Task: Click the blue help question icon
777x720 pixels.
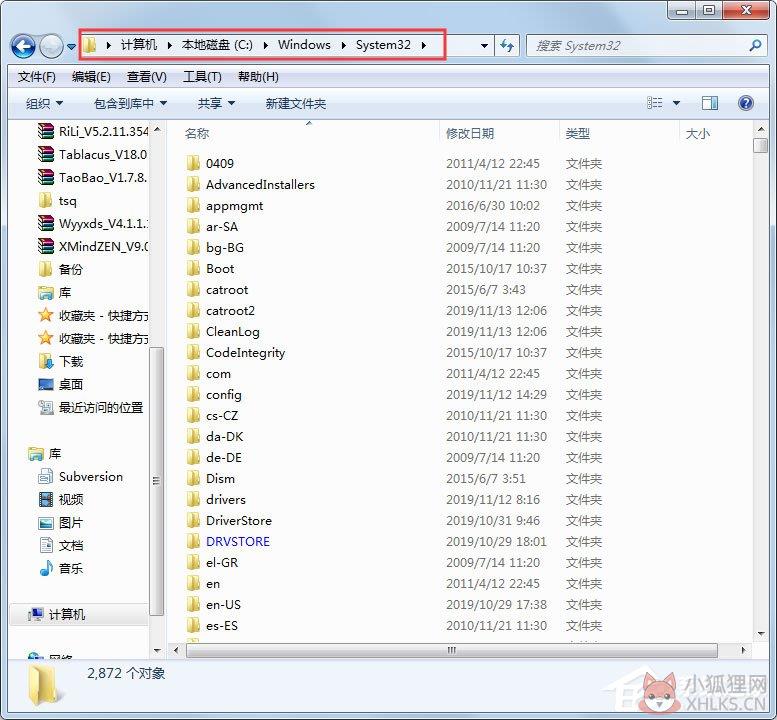Action: click(746, 103)
